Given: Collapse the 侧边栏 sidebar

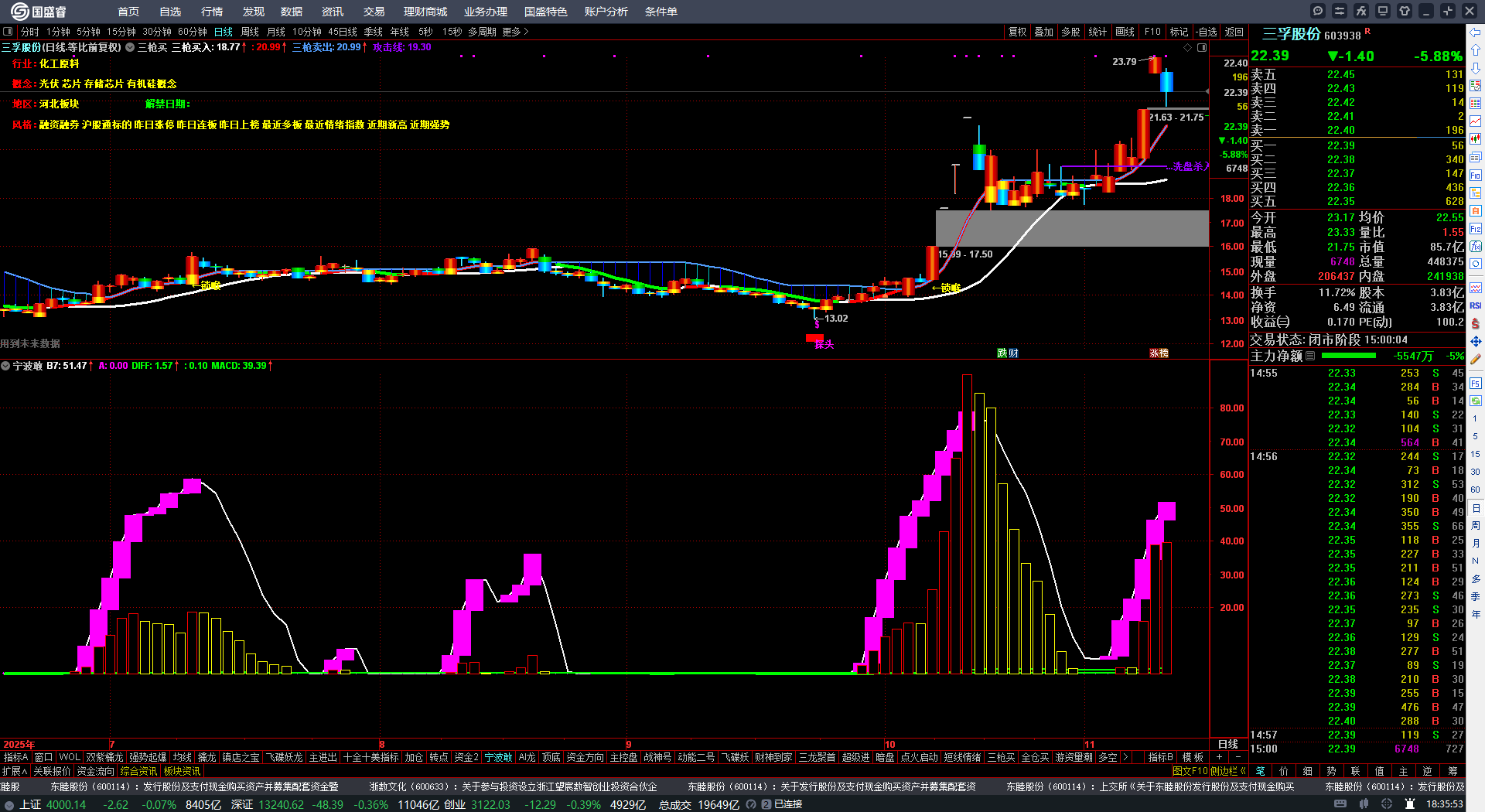Looking at the screenshot, I should pyautogui.click(x=1228, y=771).
